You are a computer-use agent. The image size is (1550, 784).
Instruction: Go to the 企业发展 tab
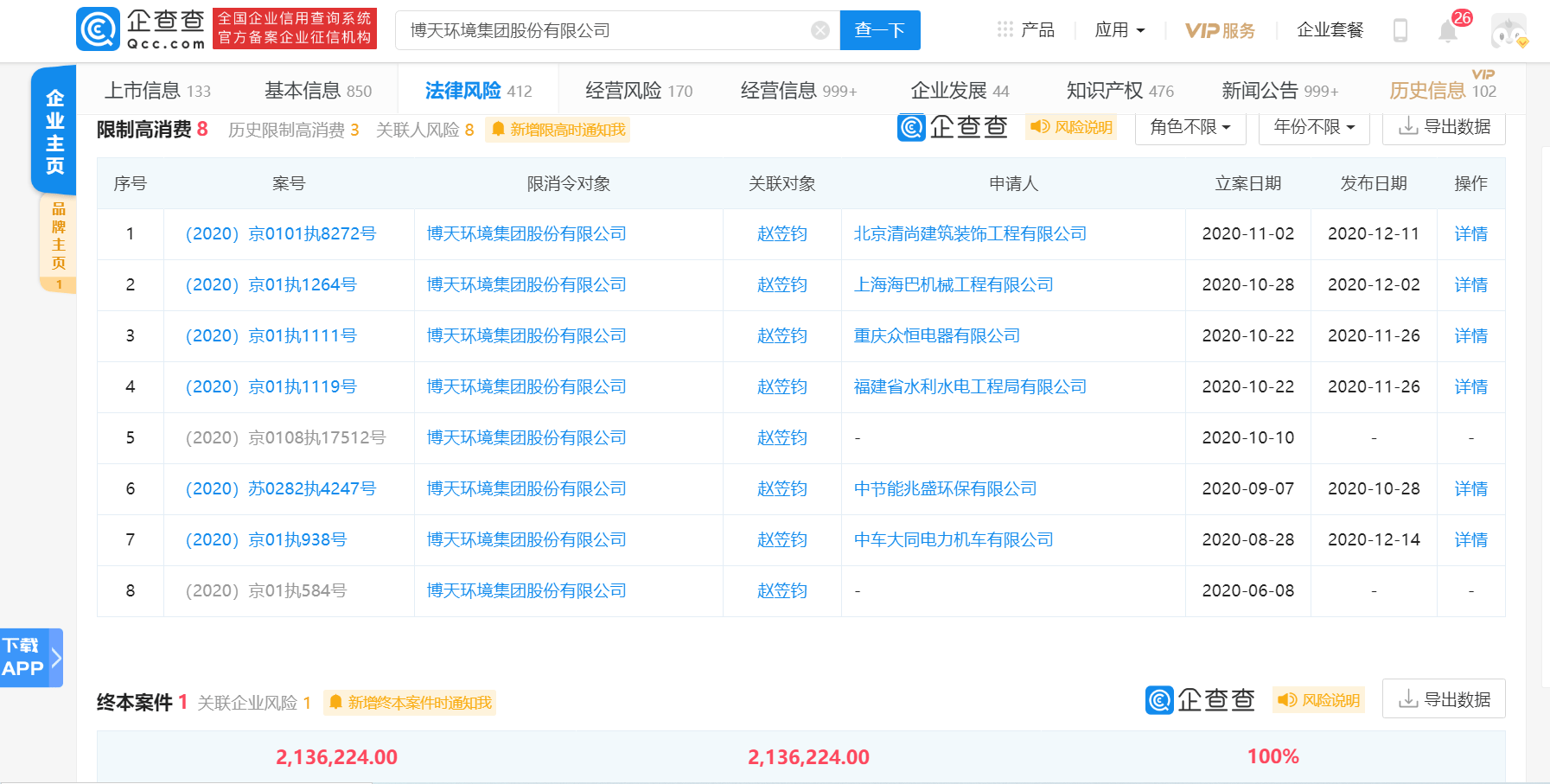coord(960,91)
